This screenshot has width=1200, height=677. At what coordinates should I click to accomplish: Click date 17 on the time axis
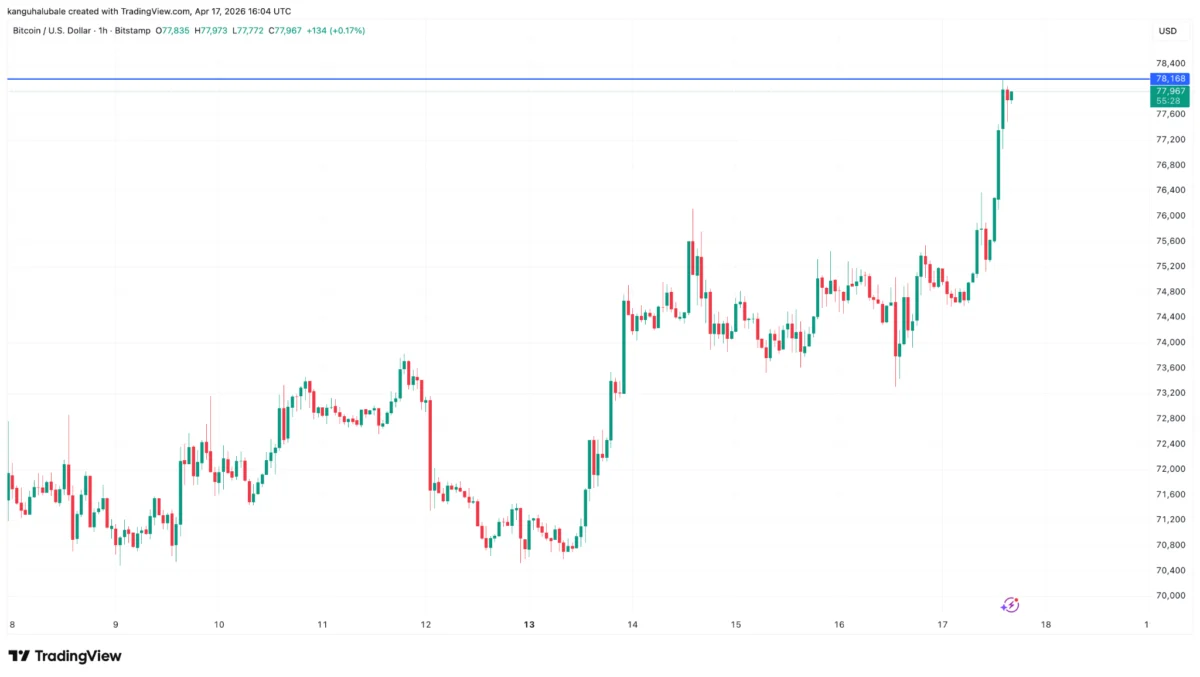coord(942,625)
